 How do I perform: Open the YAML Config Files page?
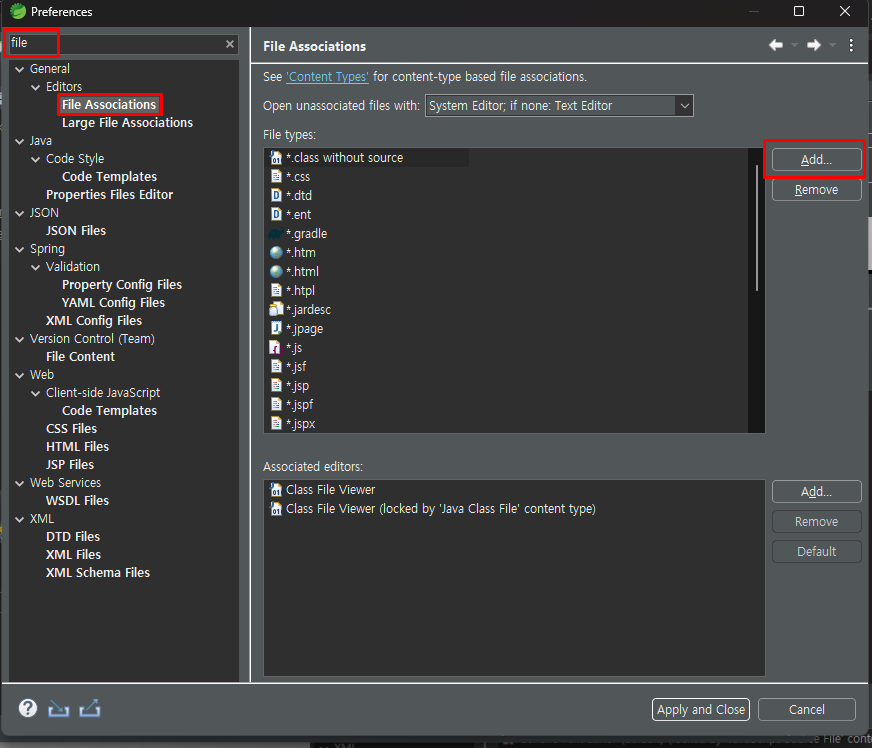tap(113, 303)
